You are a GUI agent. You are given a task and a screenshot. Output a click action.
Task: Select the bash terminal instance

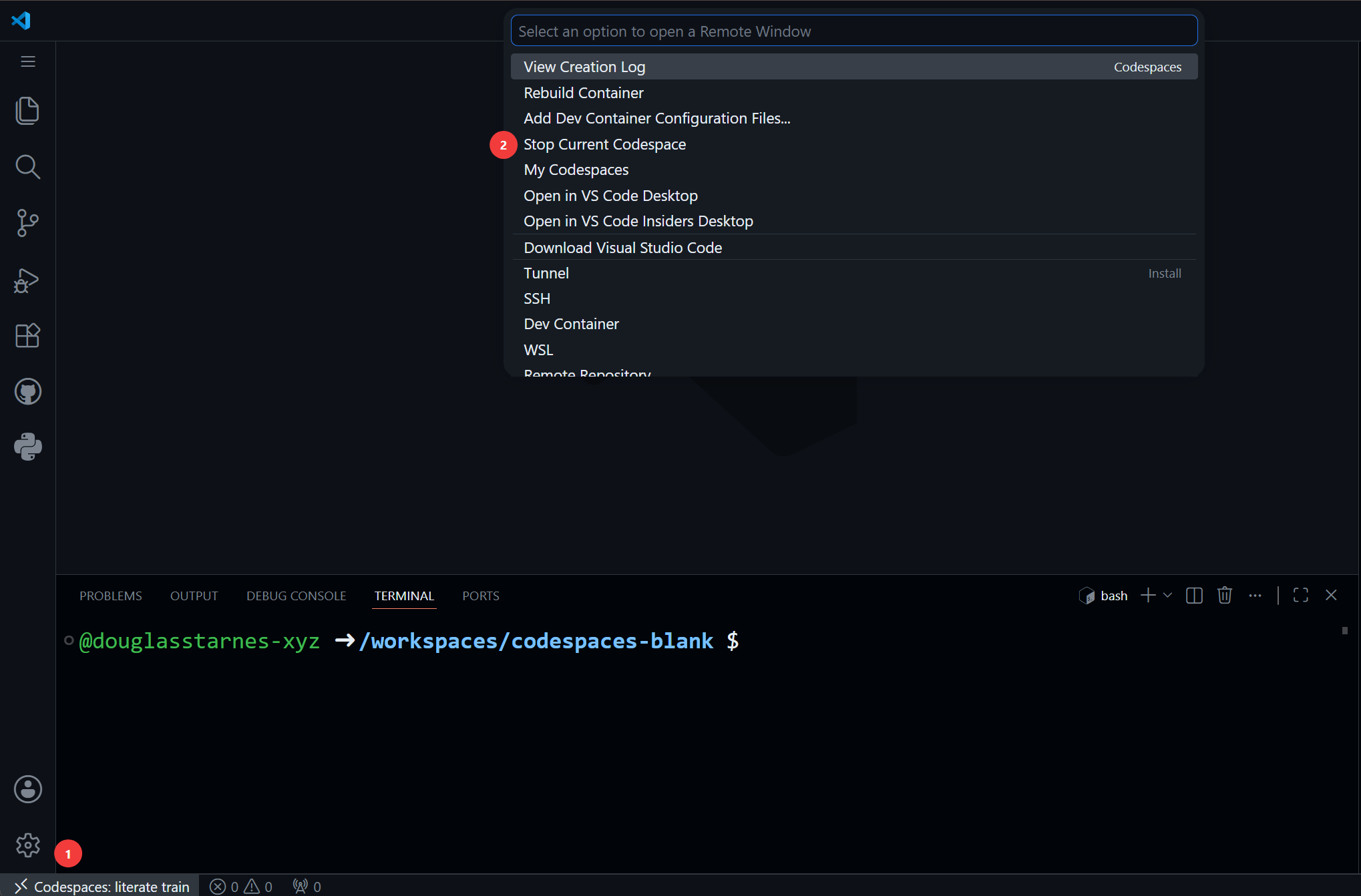1103,595
